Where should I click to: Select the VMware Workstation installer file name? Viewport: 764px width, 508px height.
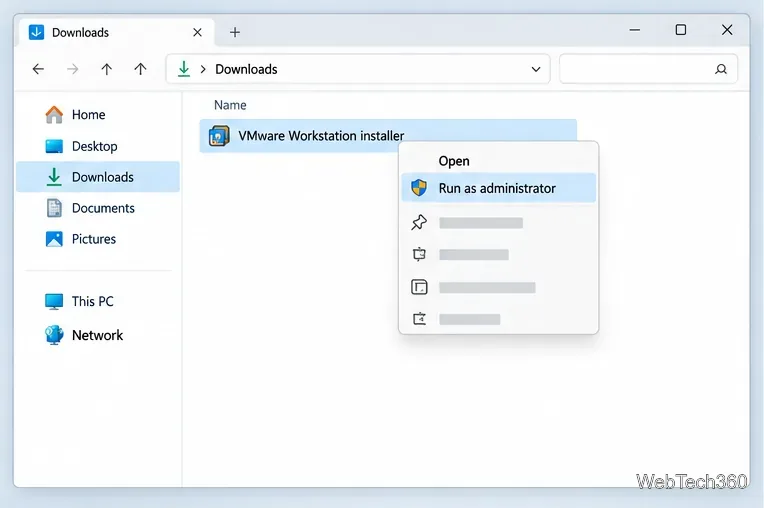point(321,136)
